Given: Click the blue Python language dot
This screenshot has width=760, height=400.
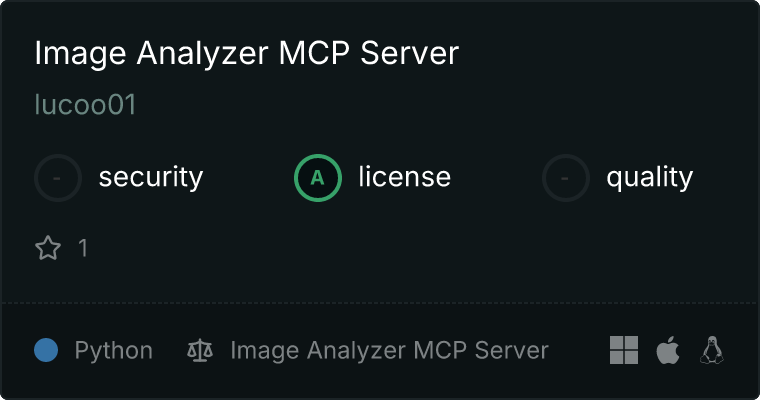Looking at the screenshot, I should coord(46,350).
